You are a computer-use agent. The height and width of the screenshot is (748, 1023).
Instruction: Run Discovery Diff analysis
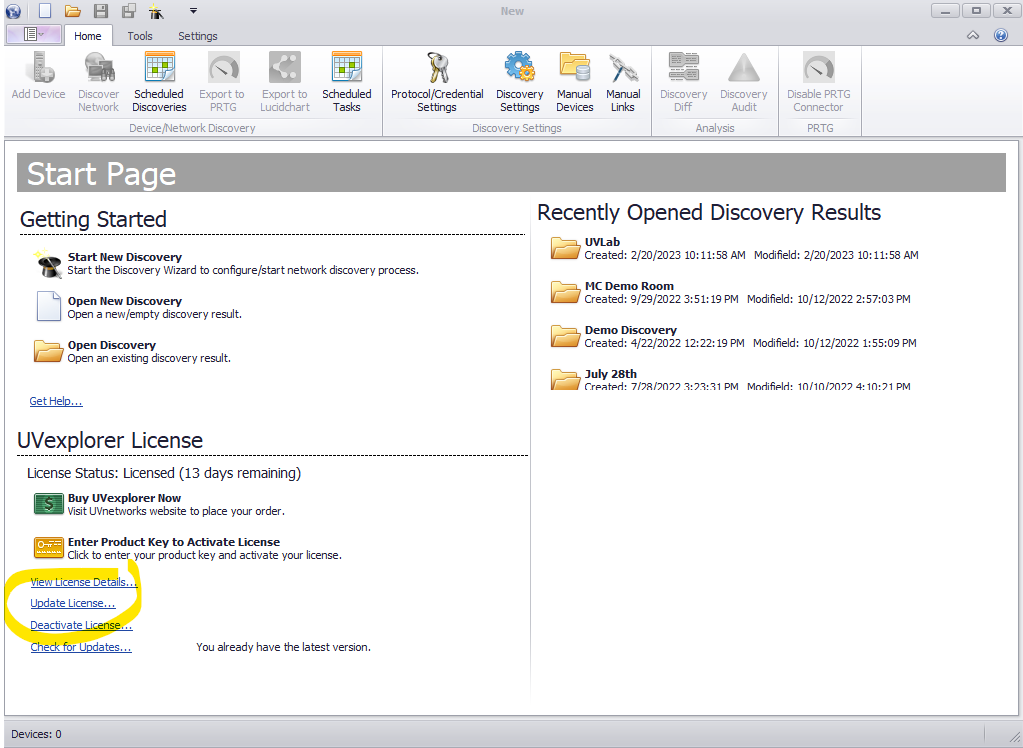[x=683, y=82]
